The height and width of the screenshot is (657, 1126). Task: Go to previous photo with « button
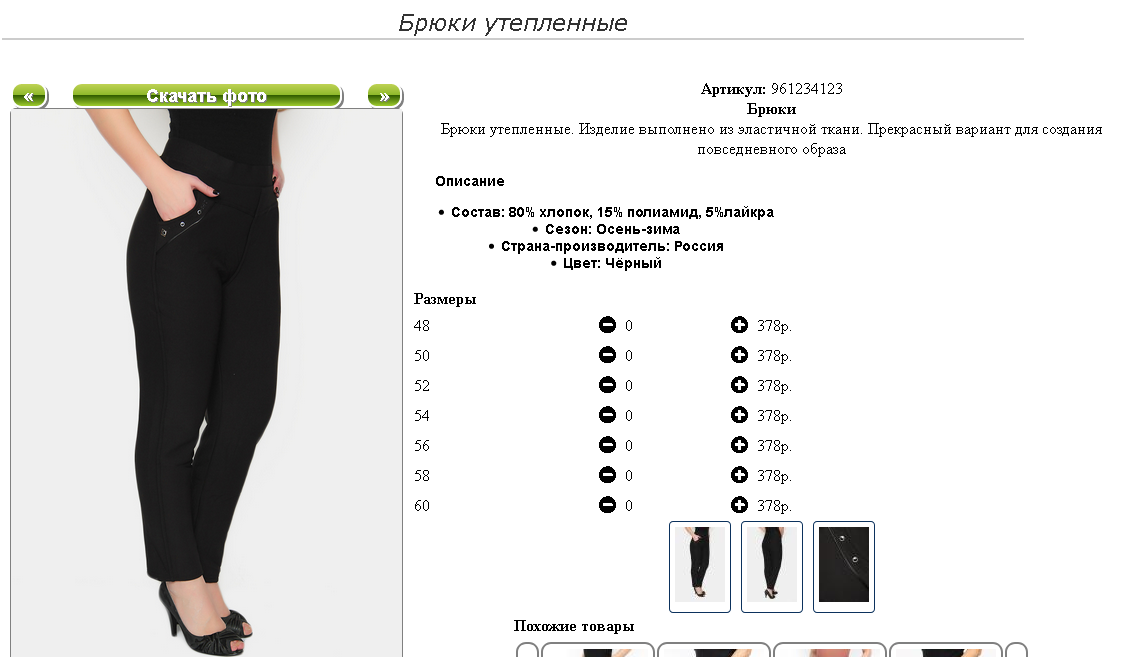[x=29, y=95]
